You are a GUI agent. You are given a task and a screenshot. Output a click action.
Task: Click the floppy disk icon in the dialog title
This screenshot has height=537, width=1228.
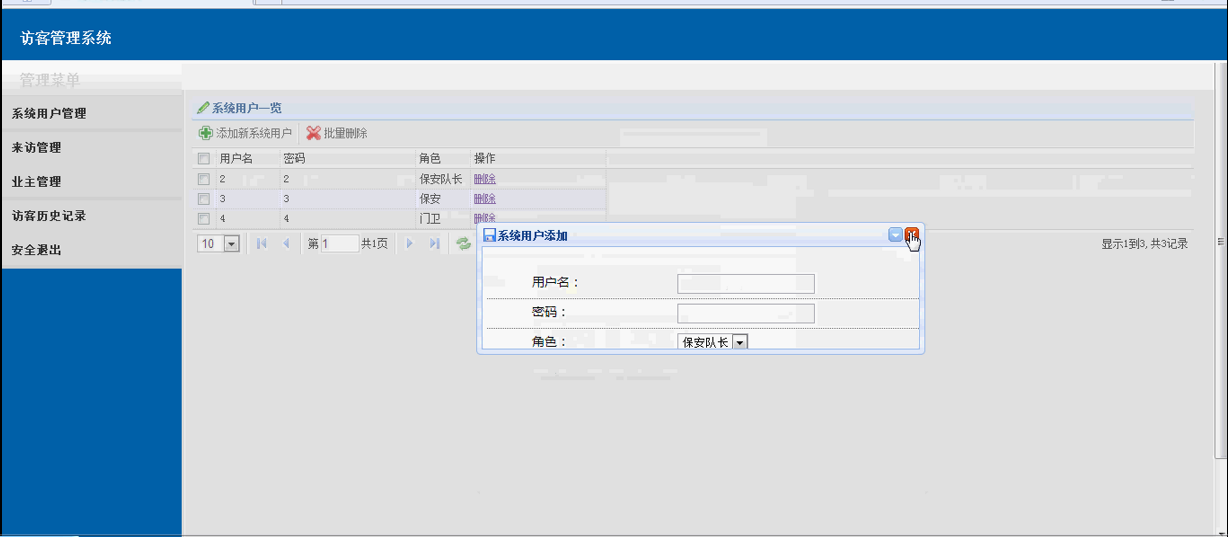point(490,236)
